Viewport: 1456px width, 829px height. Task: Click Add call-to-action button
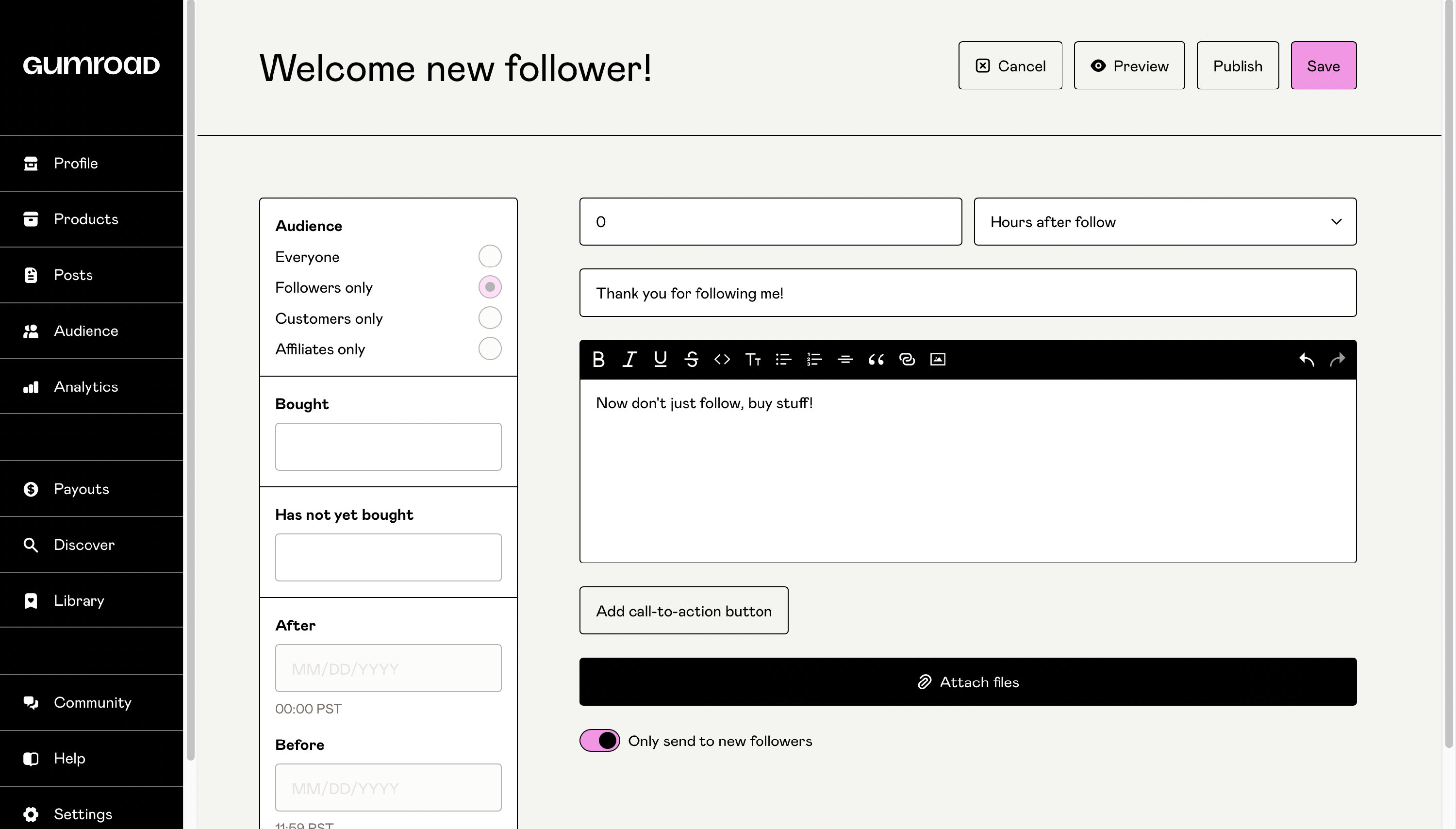point(683,611)
